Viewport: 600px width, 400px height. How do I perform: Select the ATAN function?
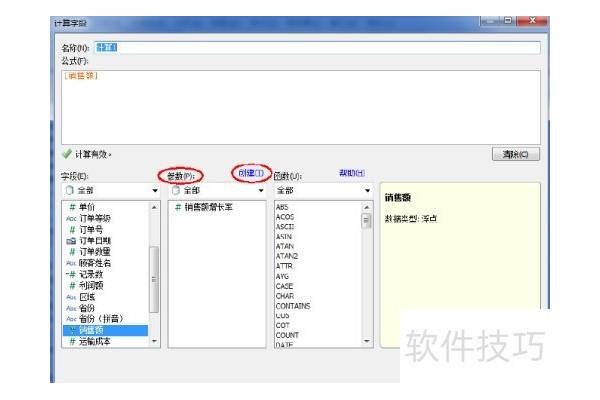(285, 246)
